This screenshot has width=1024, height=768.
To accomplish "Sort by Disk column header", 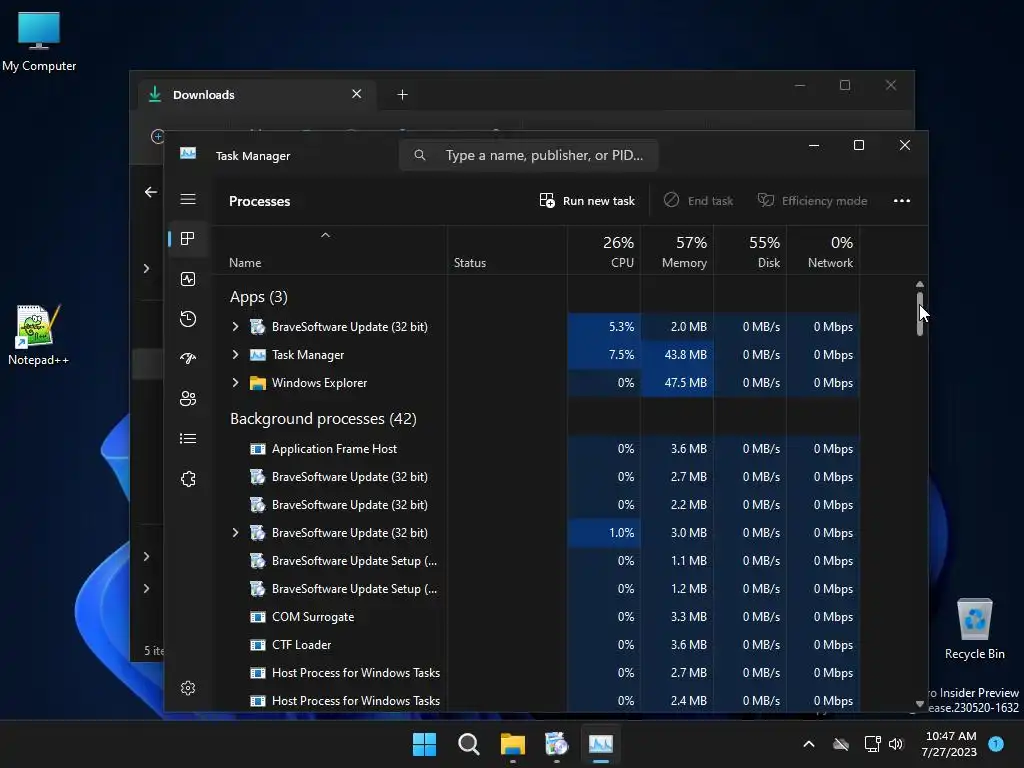I will (x=750, y=252).
